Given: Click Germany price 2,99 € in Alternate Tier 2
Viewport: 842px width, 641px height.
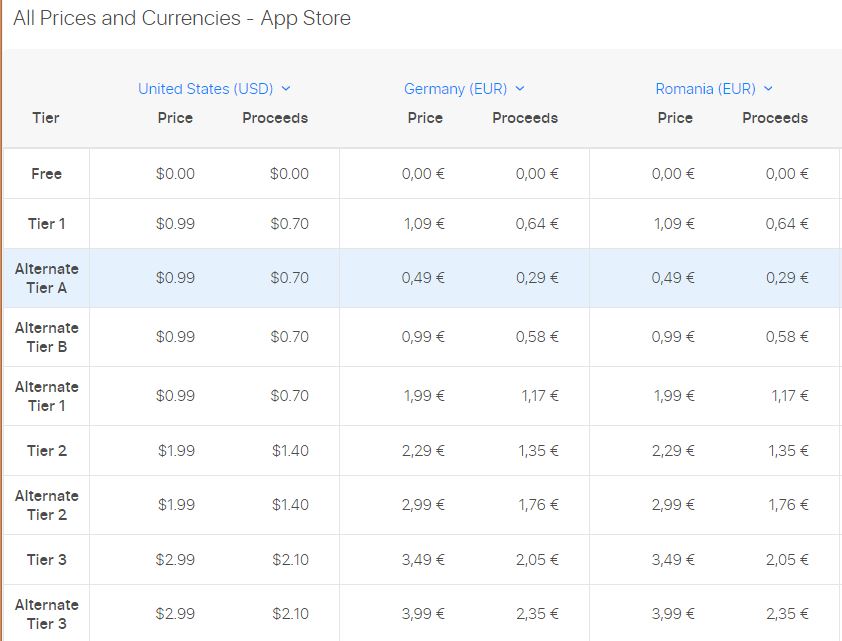Looking at the screenshot, I should (x=423, y=505).
